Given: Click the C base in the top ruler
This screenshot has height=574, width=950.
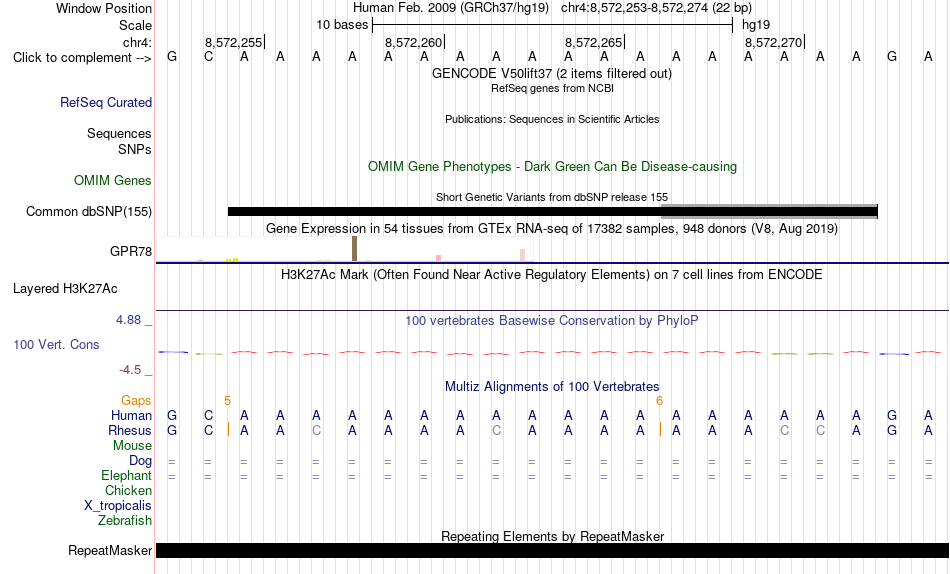Looking at the screenshot, I should tap(208, 57).
